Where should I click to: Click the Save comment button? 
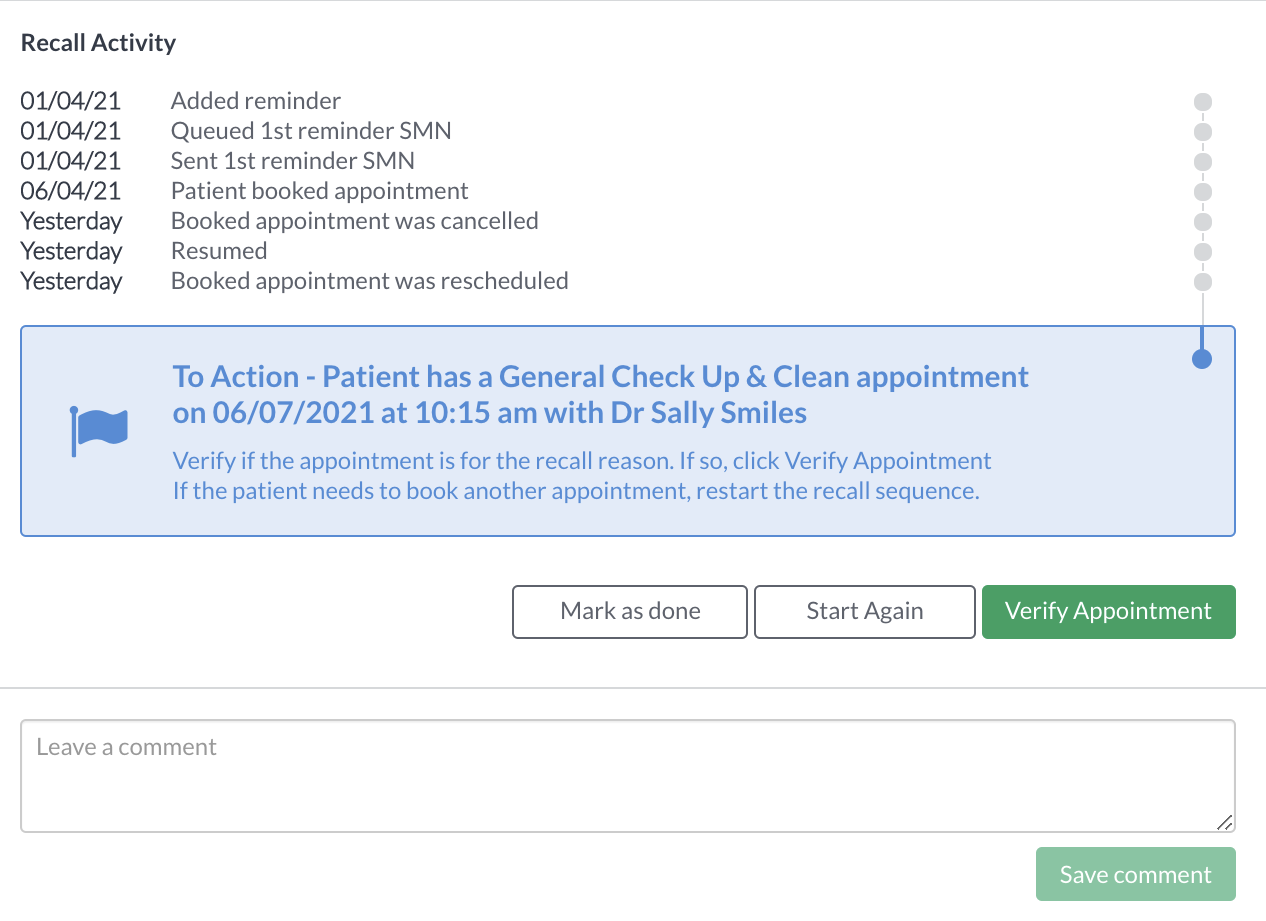[1136, 874]
